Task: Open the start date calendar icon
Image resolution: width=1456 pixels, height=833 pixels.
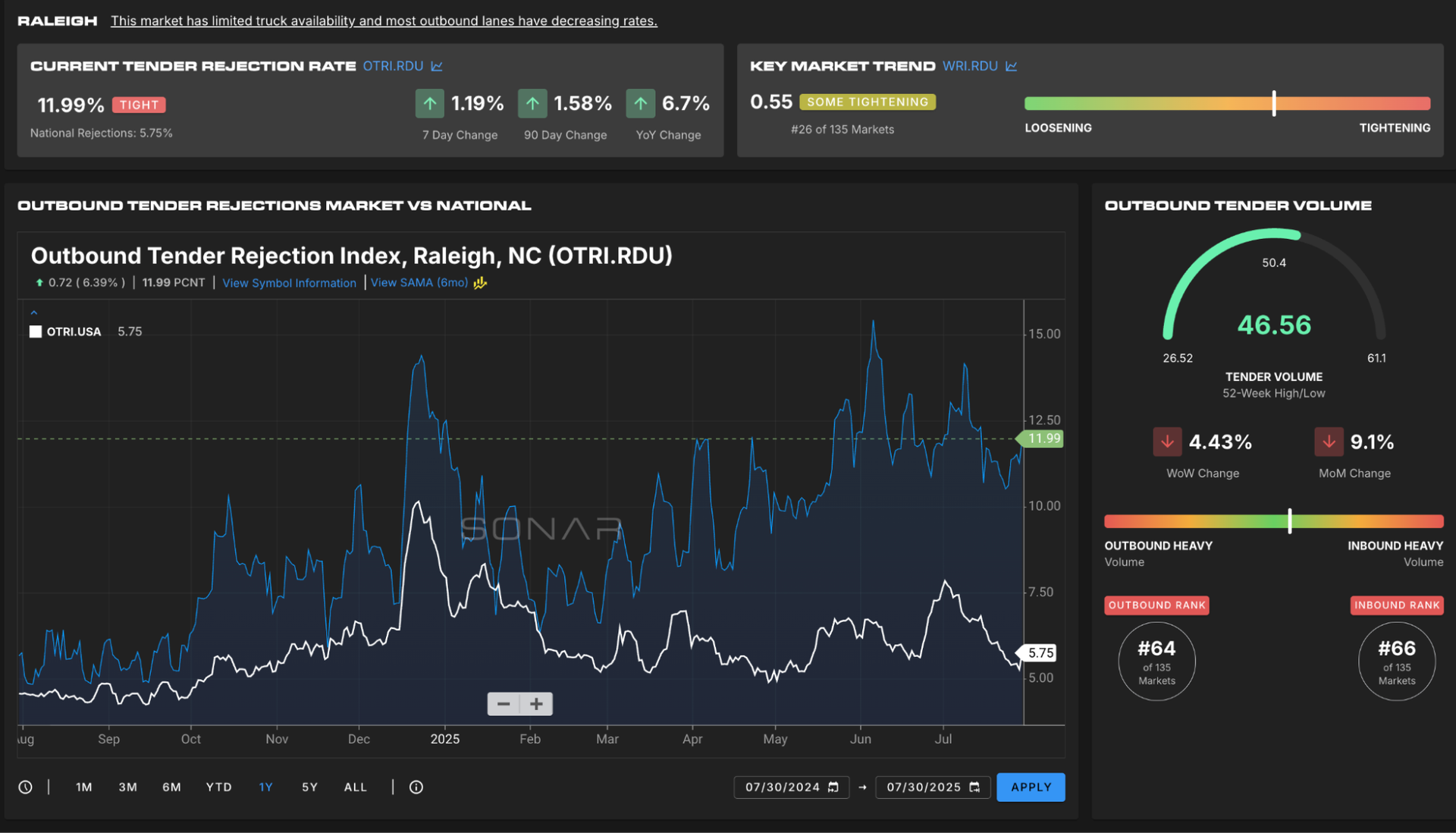Action: 833,787
